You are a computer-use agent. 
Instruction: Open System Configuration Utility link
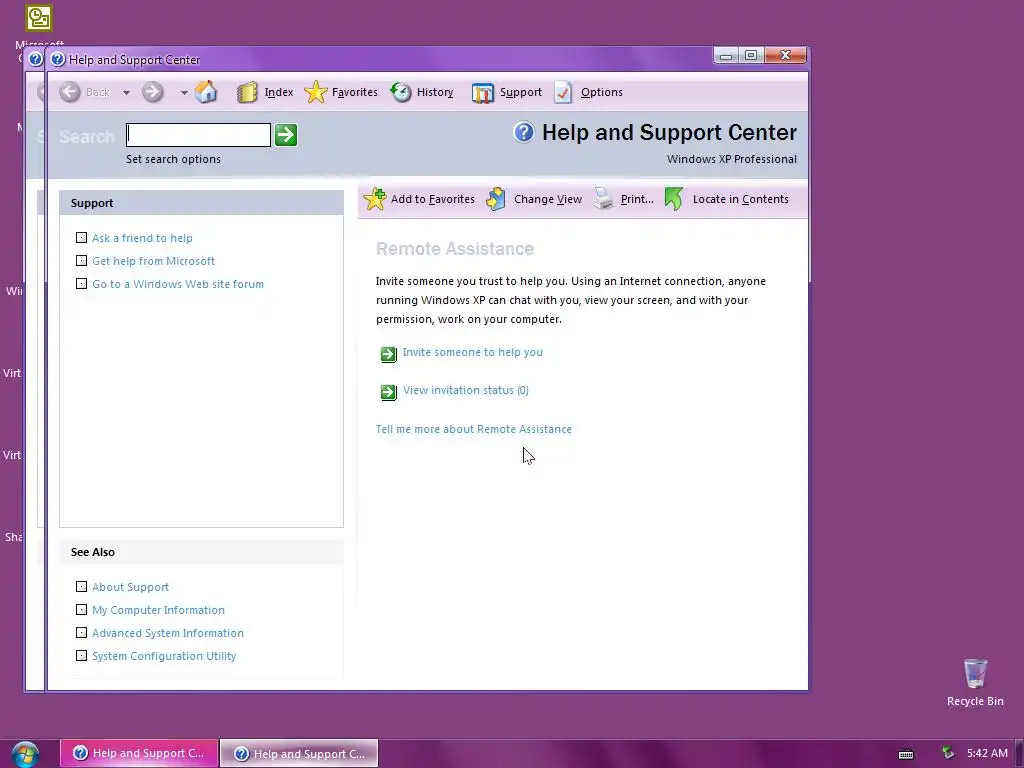click(x=164, y=656)
